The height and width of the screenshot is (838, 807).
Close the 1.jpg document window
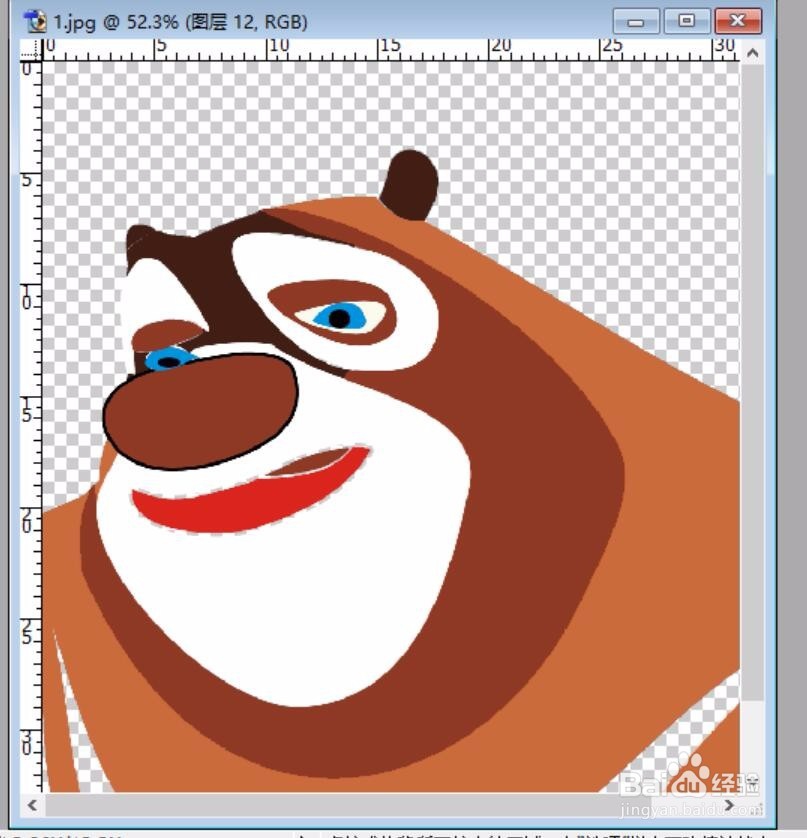click(738, 21)
